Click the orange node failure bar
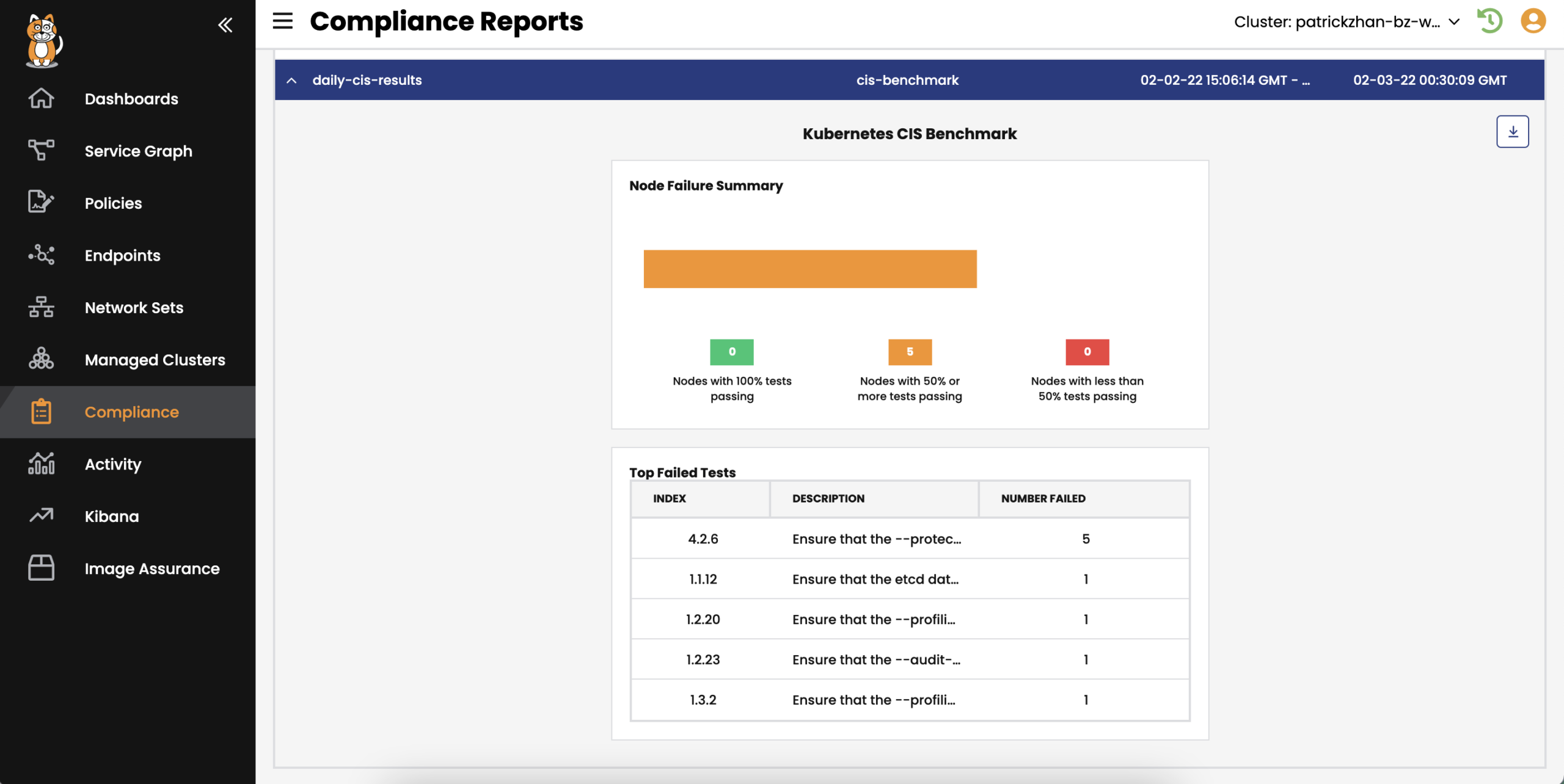1564x784 pixels. point(810,269)
